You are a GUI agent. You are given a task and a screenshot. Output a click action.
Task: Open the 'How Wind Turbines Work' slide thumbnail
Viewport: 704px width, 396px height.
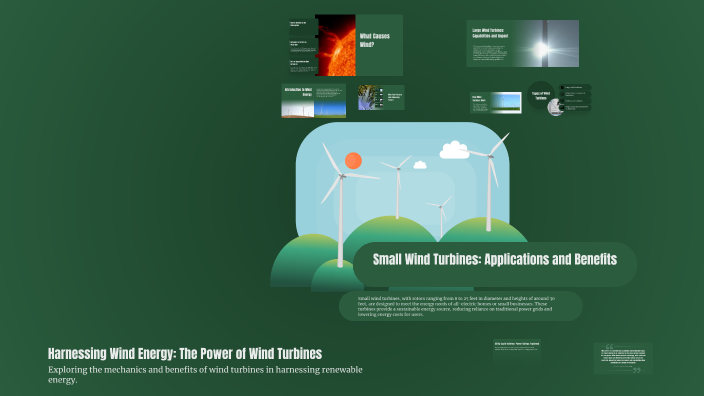[496, 103]
